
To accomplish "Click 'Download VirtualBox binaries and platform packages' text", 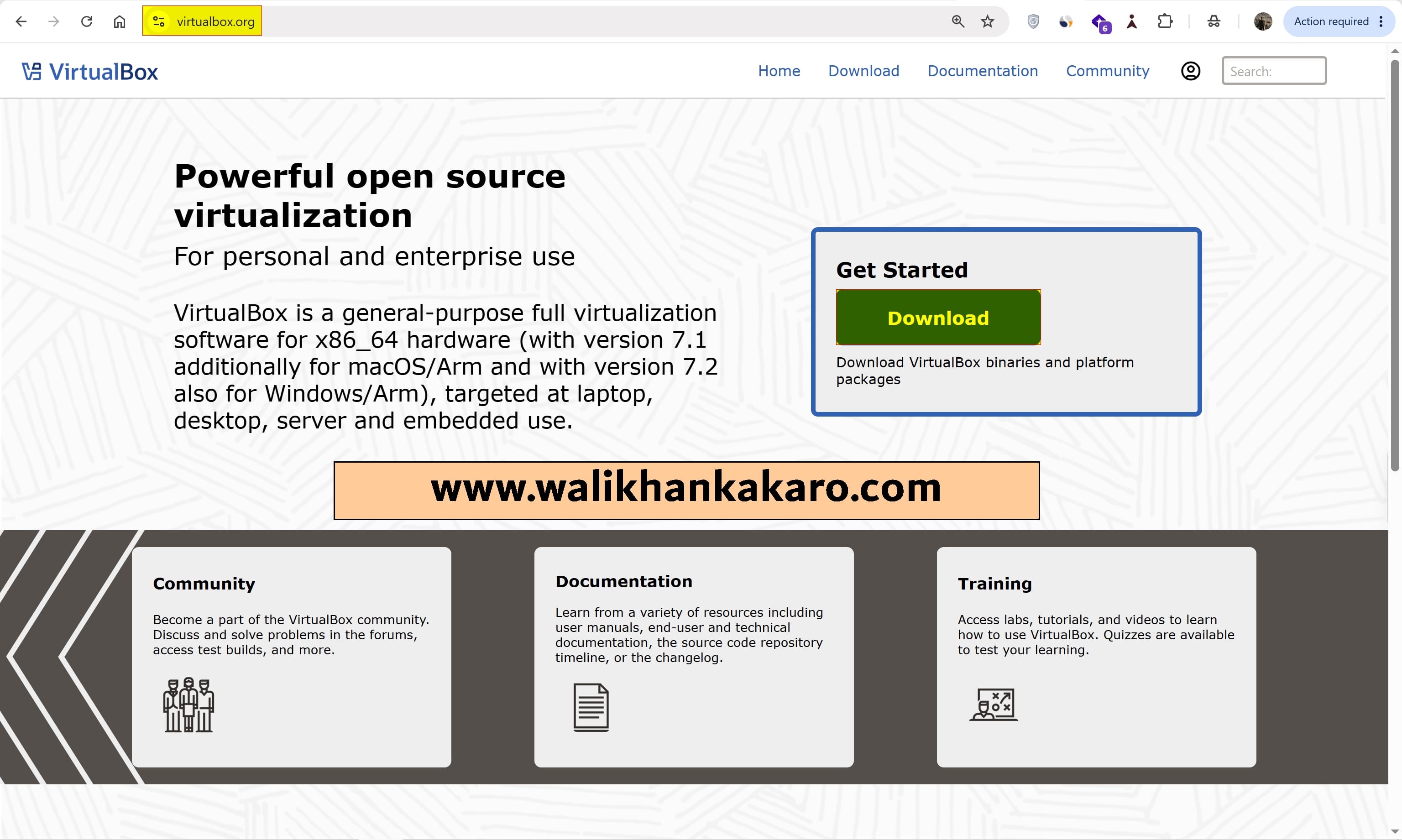I will click(985, 371).
